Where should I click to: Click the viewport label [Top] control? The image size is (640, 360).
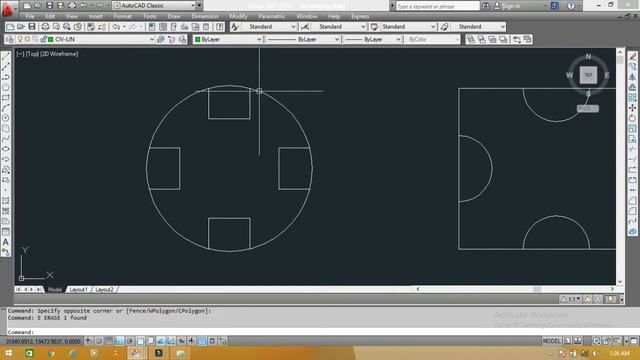32,54
